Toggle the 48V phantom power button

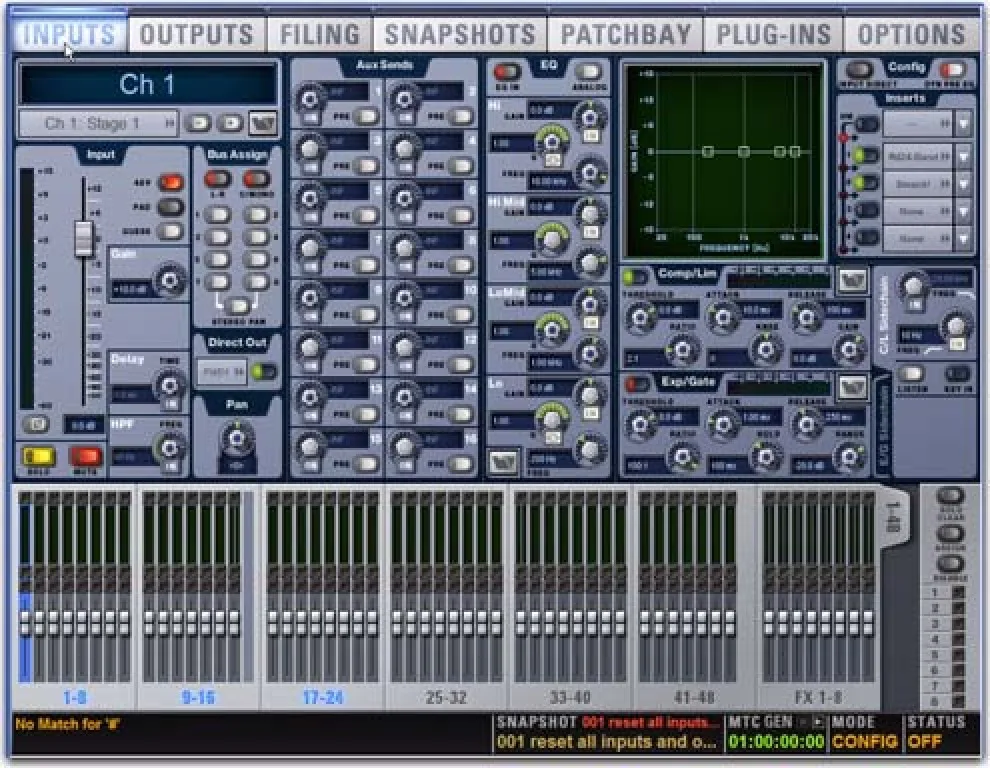[170, 183]
